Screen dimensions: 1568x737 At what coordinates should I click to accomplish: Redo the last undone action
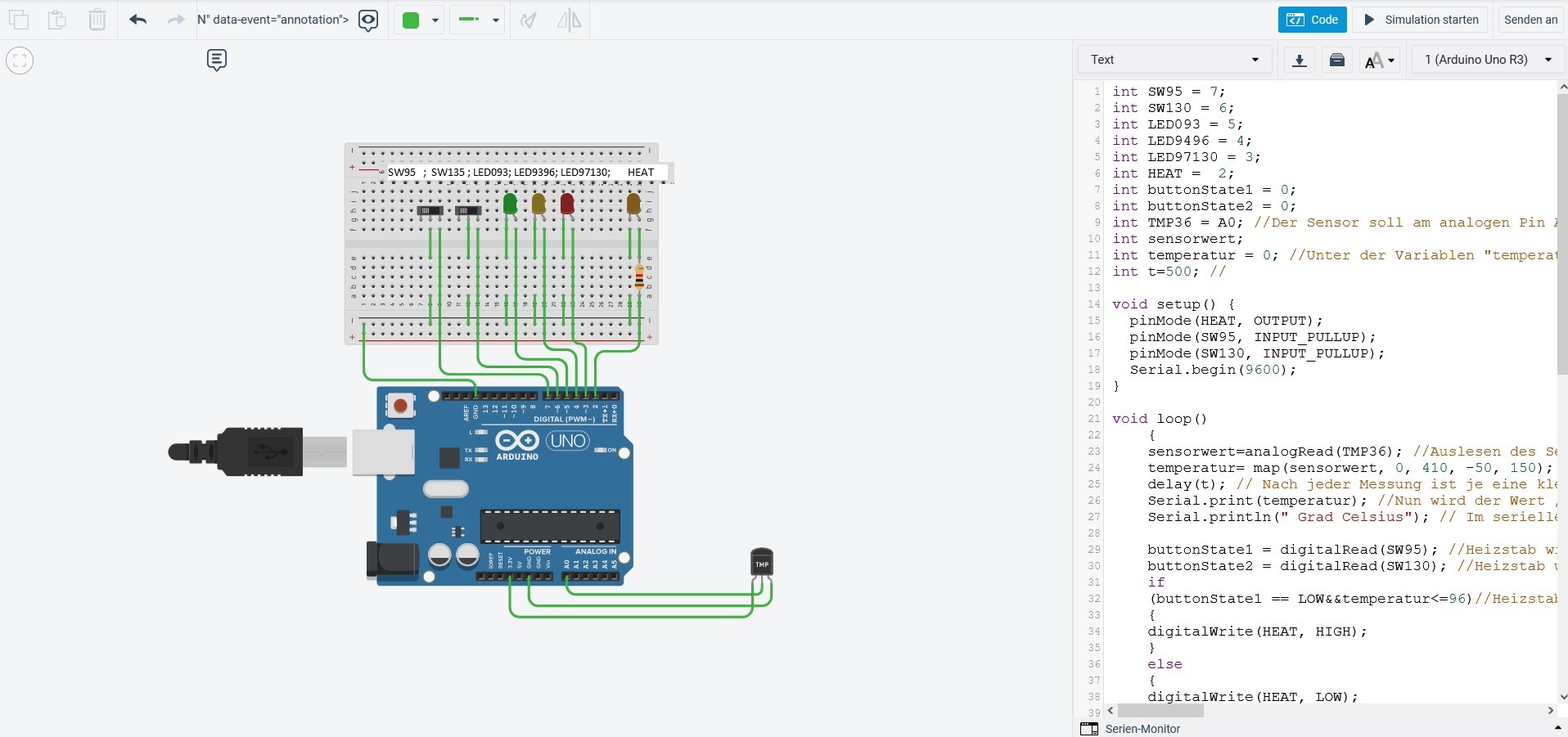pyautogui.click(x=175, y=20)
